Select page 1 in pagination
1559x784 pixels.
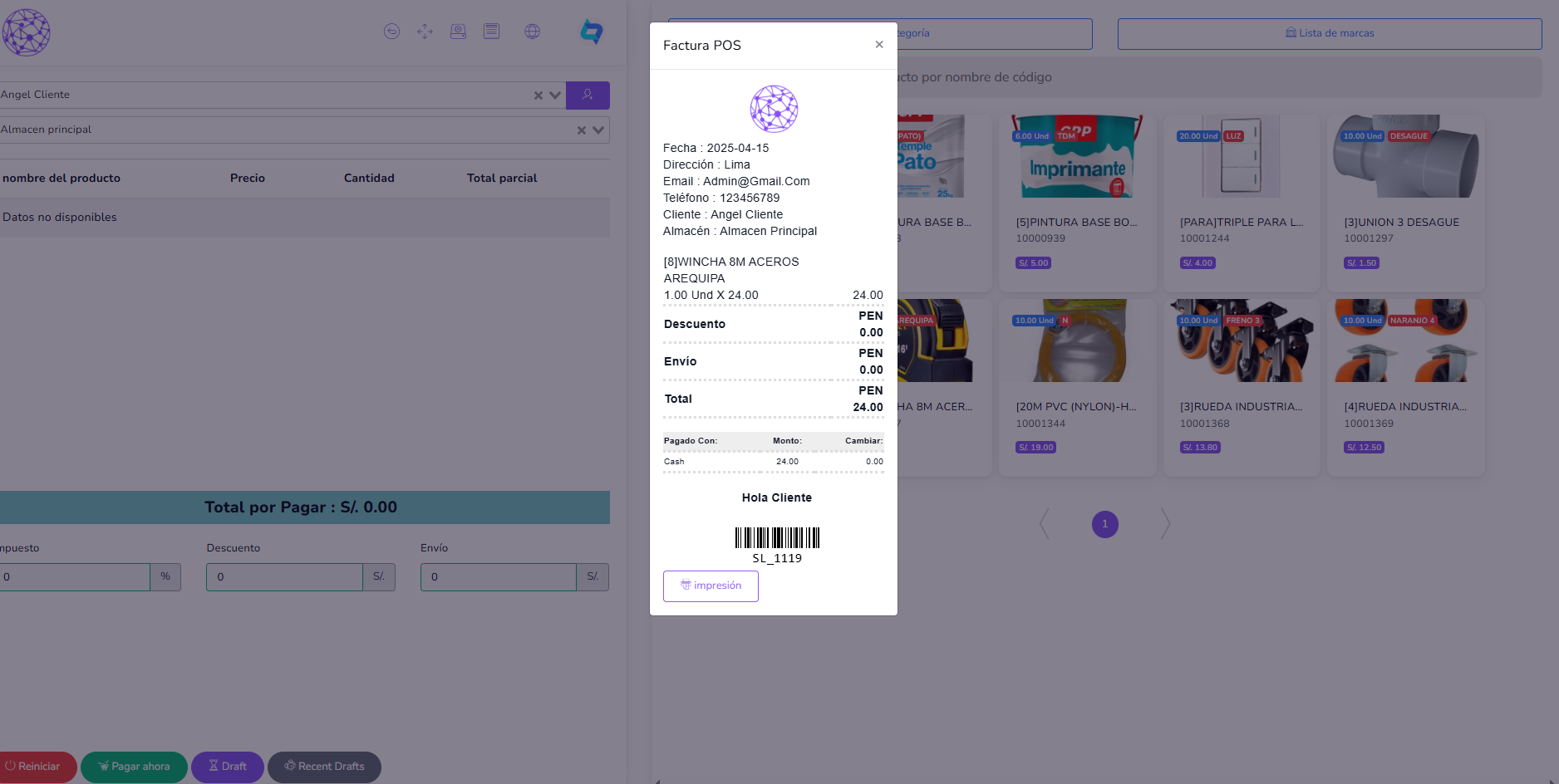1104,524
